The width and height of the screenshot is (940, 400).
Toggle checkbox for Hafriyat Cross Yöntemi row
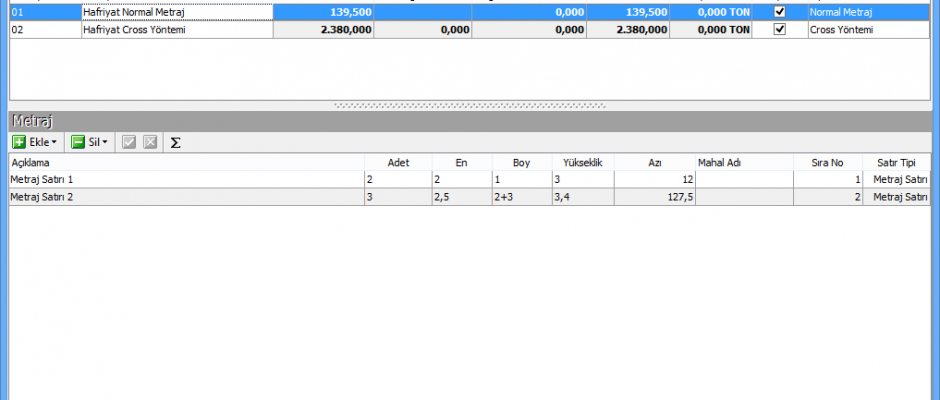pyautogui.click(x=780, y=29)
